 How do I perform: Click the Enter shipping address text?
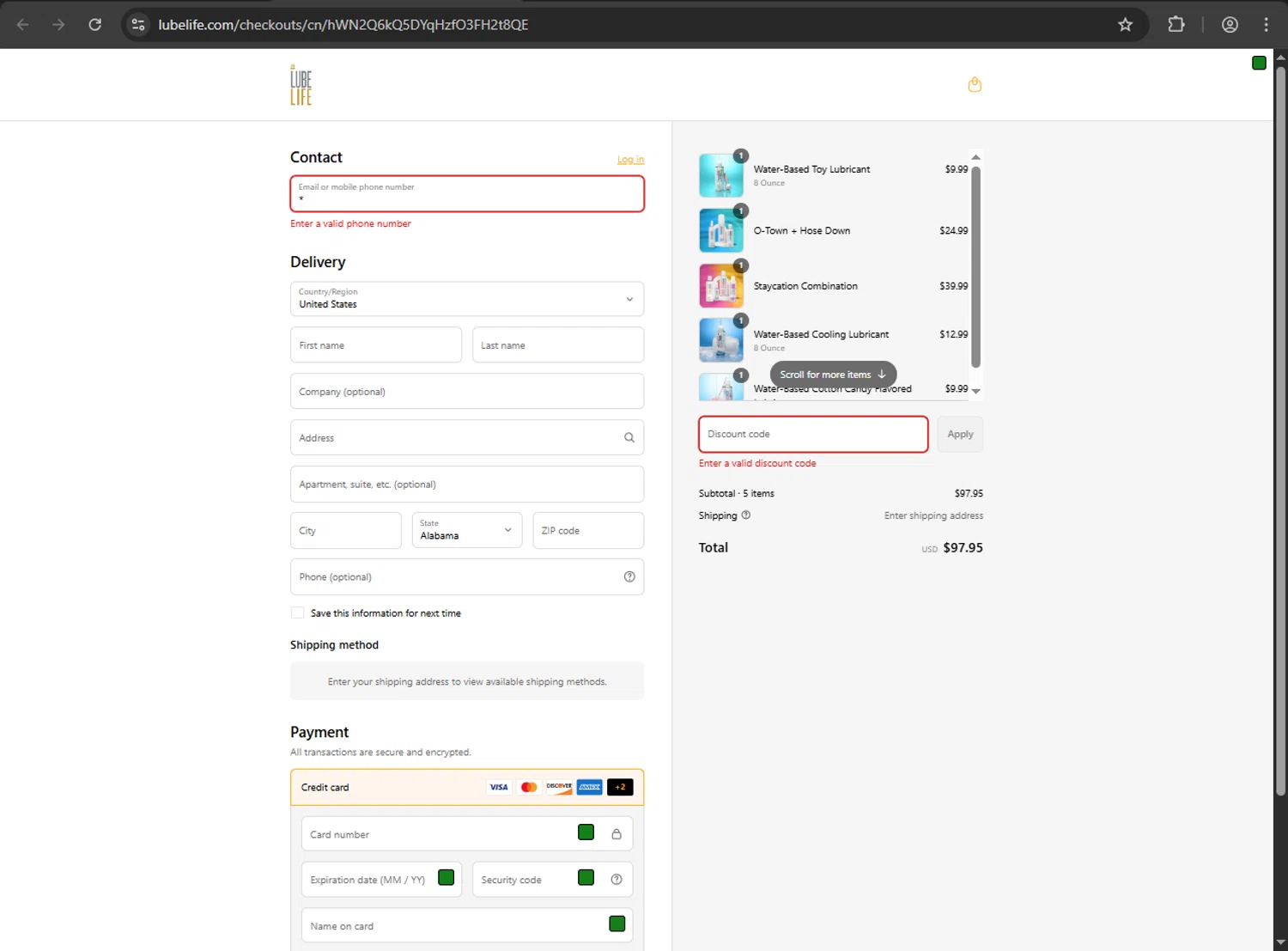[x=933, y=516]
